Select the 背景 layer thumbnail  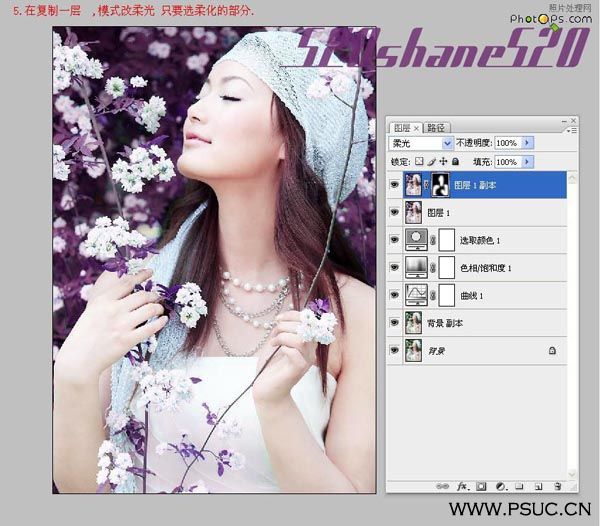point(414,350)
